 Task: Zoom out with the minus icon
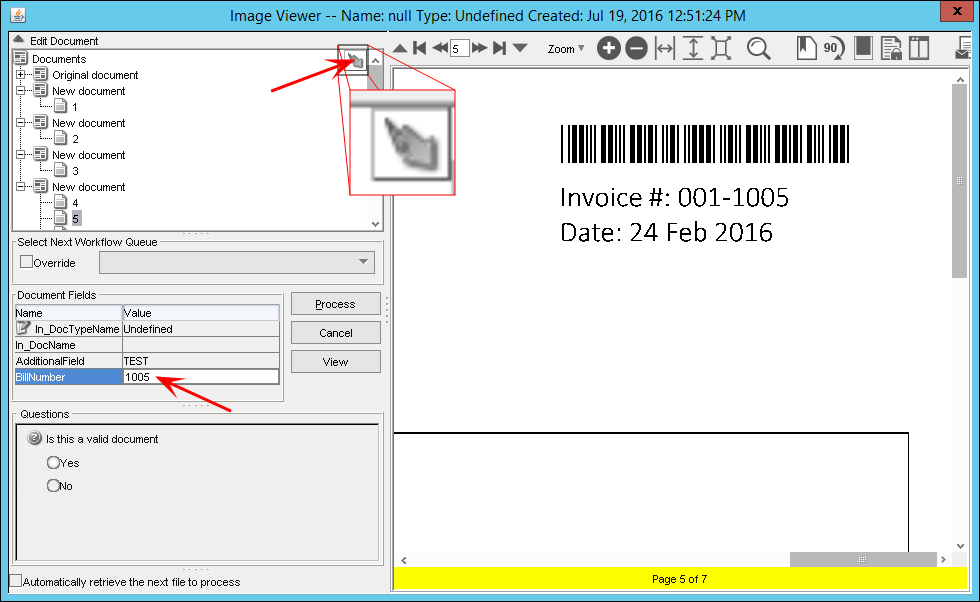tap(636, 48)
